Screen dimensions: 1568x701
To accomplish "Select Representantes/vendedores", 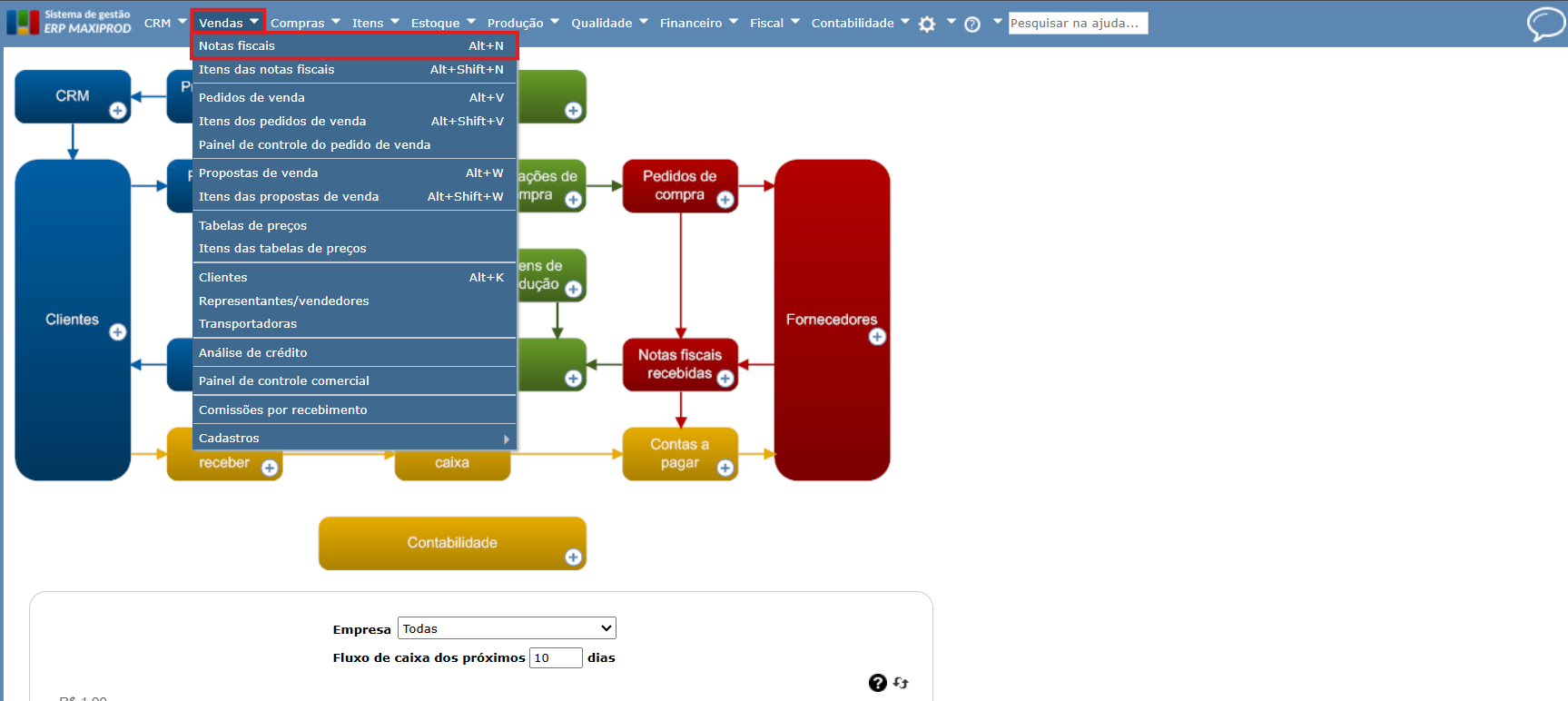I will [x=355, y=301].
